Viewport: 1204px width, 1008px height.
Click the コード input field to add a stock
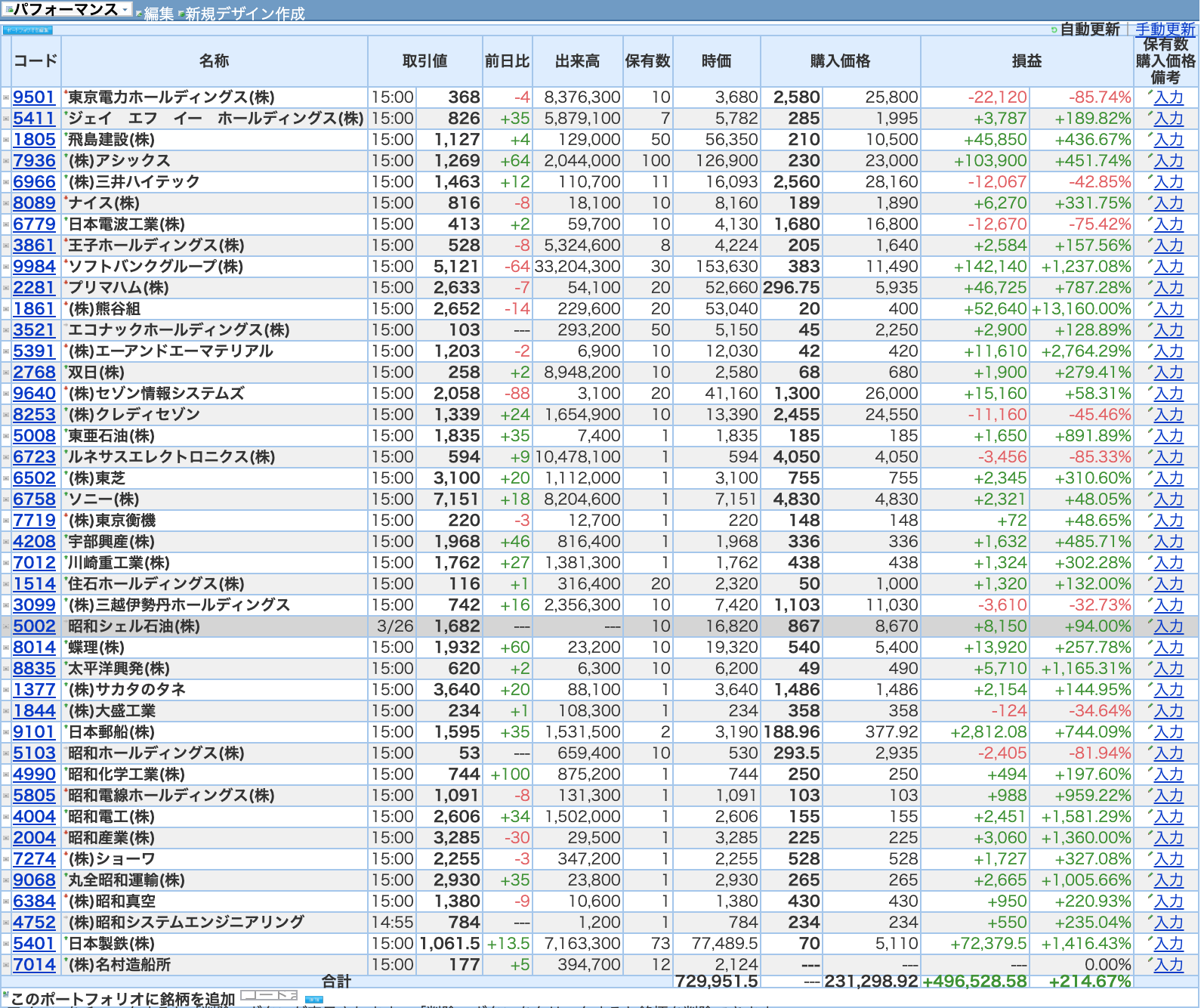pyautogui.click(x=269, y=996)
